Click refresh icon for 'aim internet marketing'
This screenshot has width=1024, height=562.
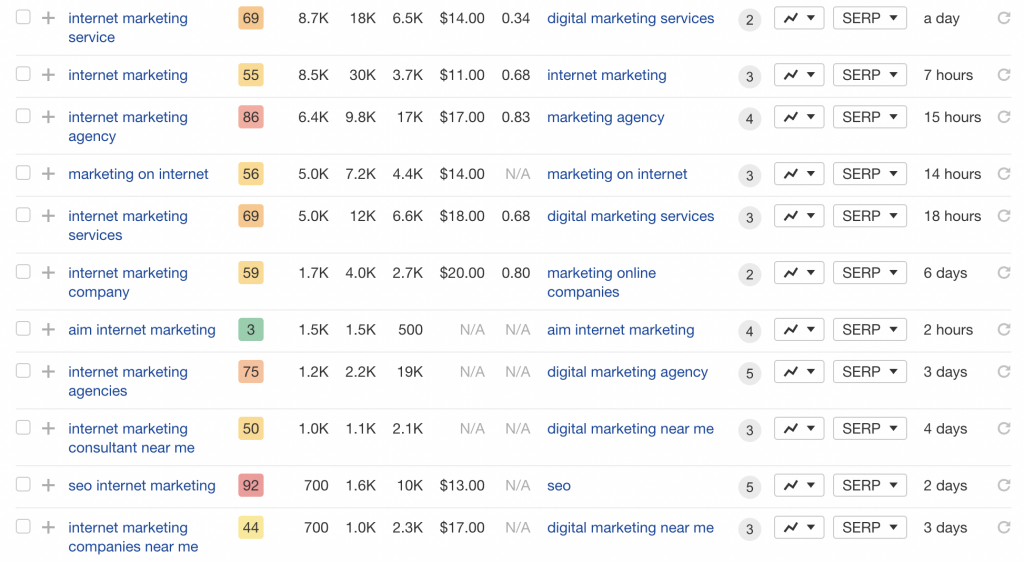1004,330
